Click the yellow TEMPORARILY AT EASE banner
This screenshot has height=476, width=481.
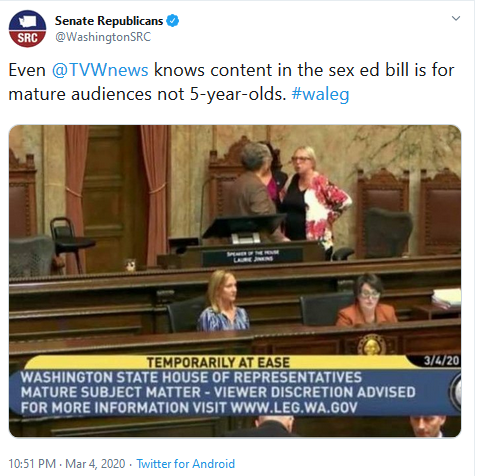coord(218,362)
